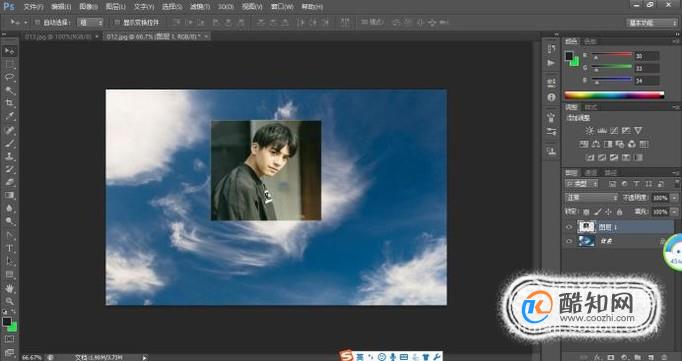This screenshot has height=361, width=682.
Task: Switch to the 012.jpg 100% document tab
Action: pos(58,37)
